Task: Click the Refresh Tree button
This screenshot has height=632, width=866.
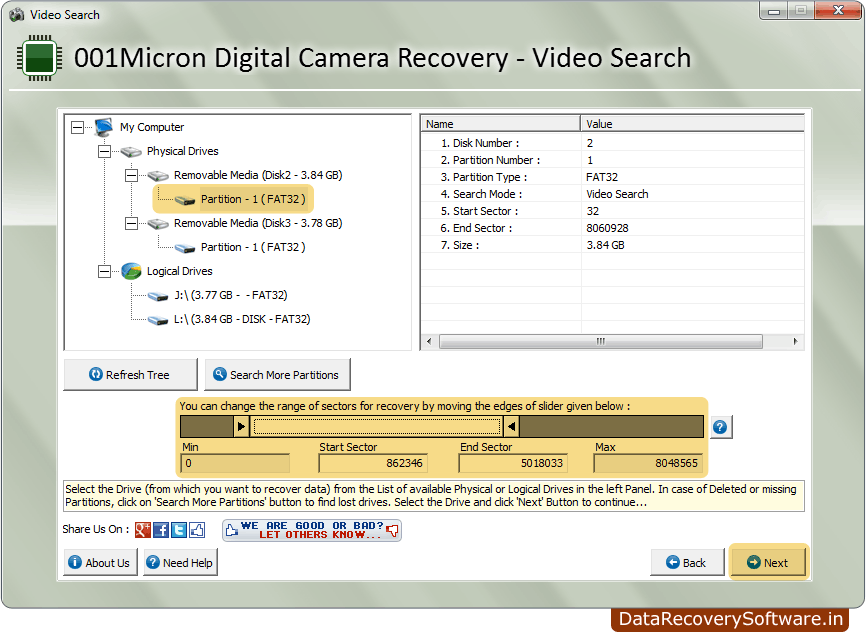Action: coord(130,375)
